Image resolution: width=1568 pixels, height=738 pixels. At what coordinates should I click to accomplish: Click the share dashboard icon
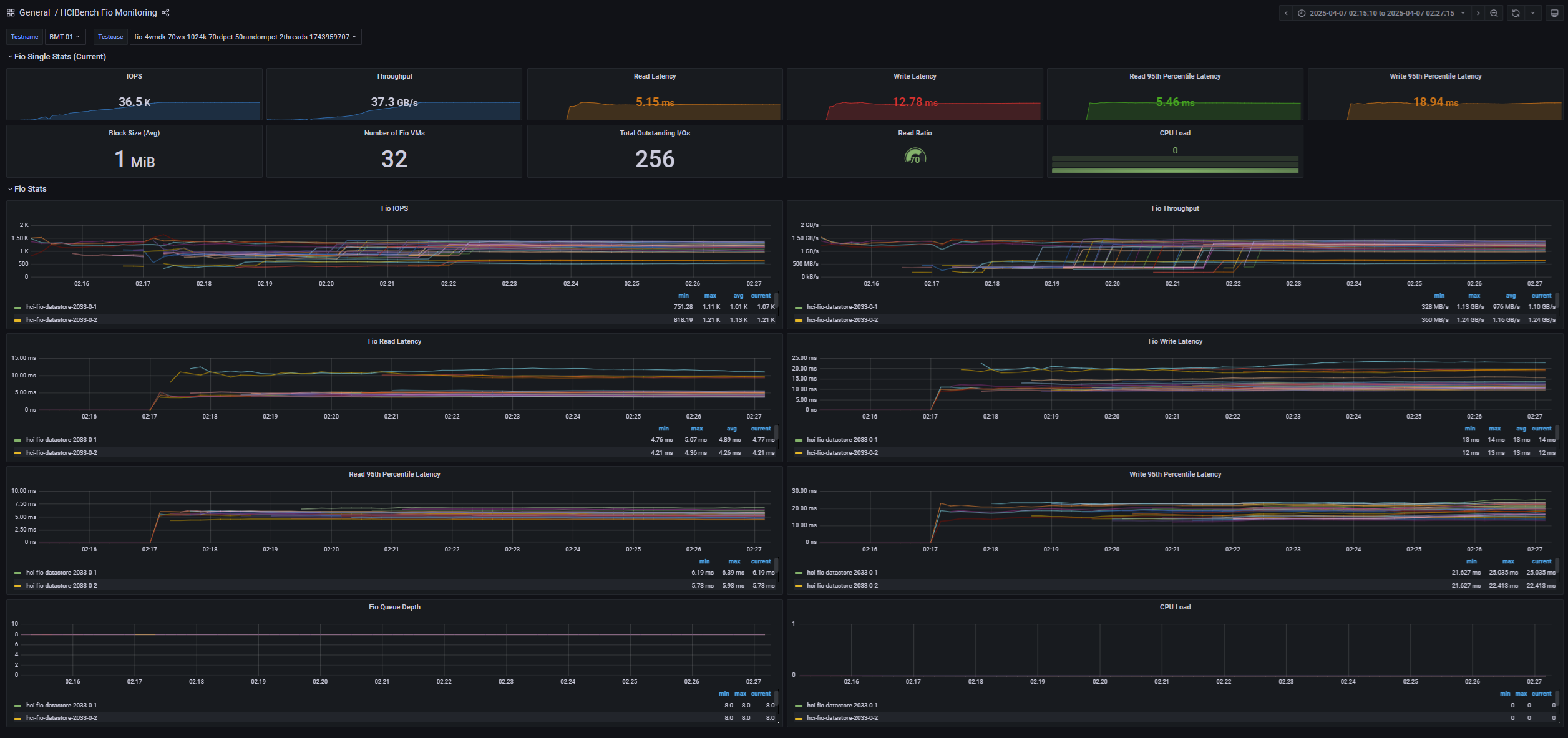(x=165, y=12)
